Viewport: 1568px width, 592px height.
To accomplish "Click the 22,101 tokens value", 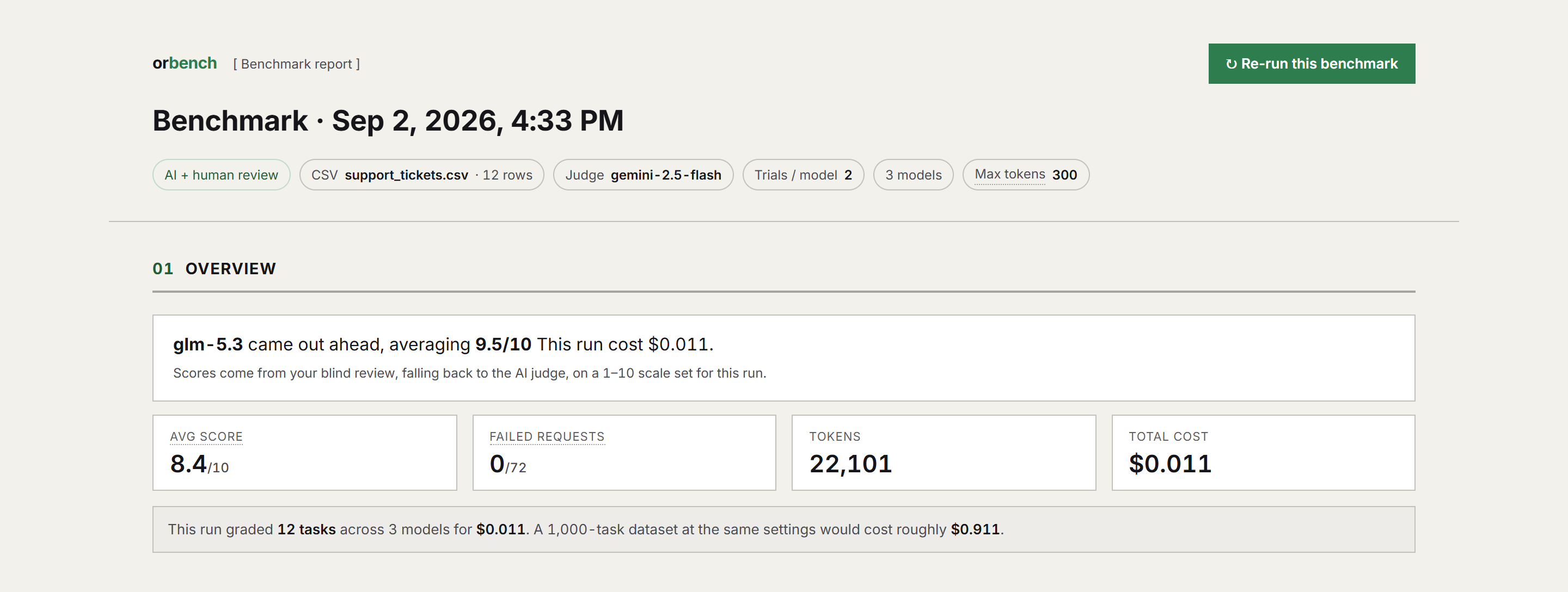I will [850, 464].
